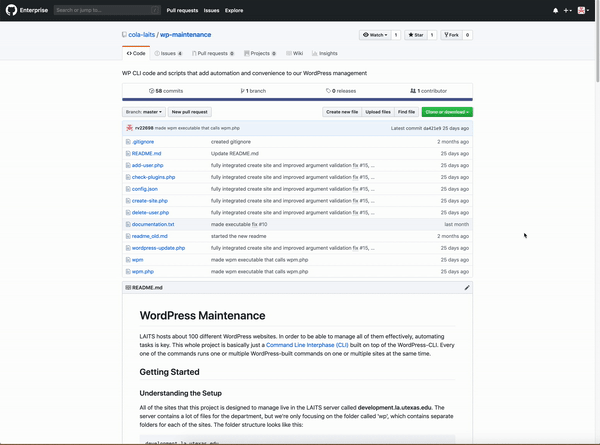Switch to the repository Pull requests tab

[x=213, y=53]
